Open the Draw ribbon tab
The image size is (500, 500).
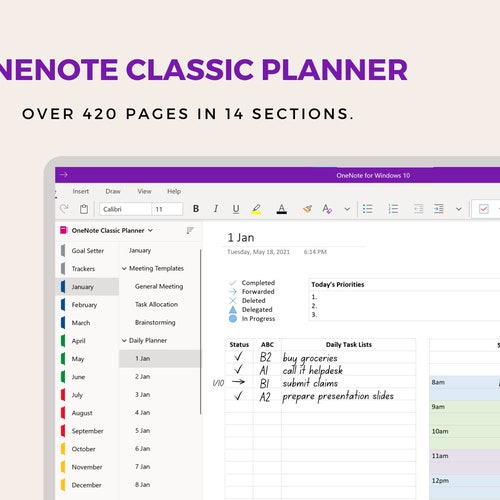(x=113, y=191)
